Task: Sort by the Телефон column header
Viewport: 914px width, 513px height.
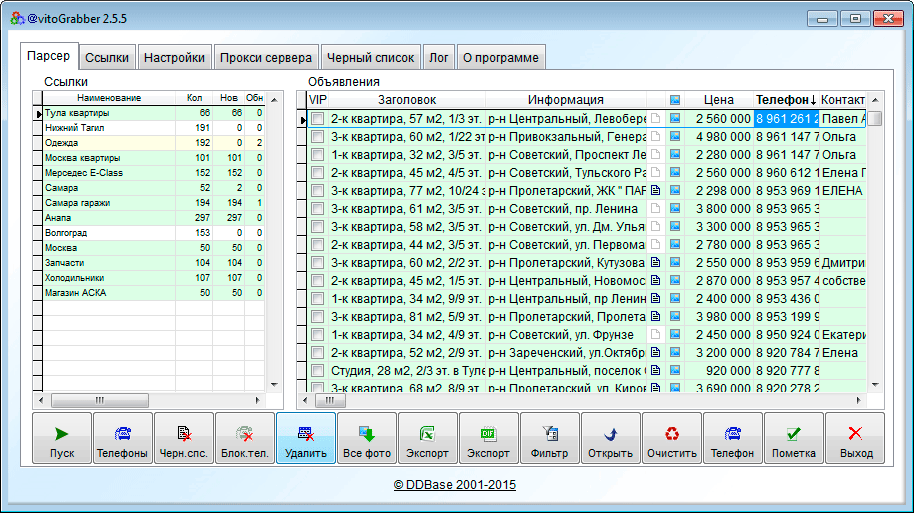Action: click(786, 100)
